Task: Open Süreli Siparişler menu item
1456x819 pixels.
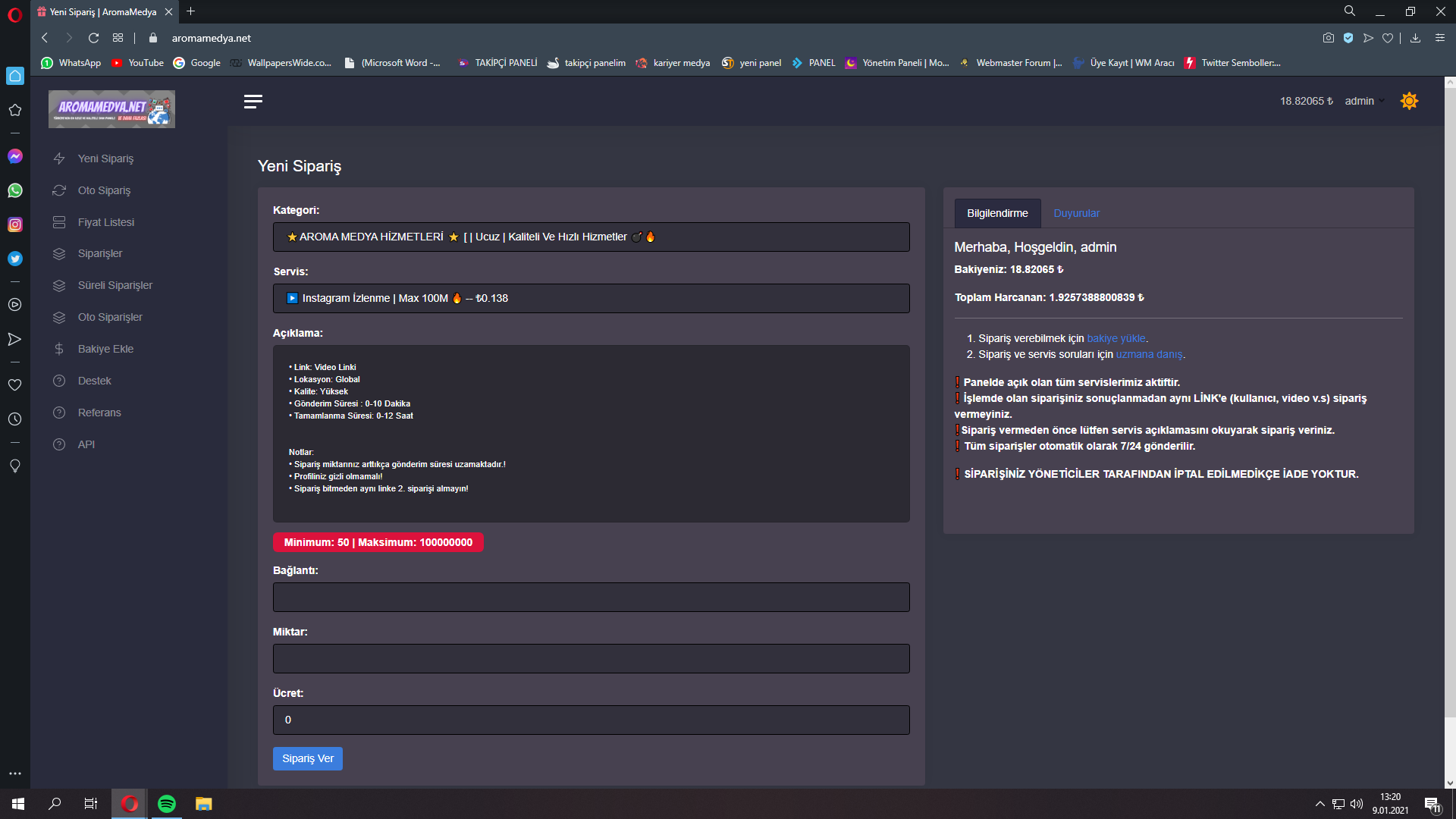Action: pos(115,285)
